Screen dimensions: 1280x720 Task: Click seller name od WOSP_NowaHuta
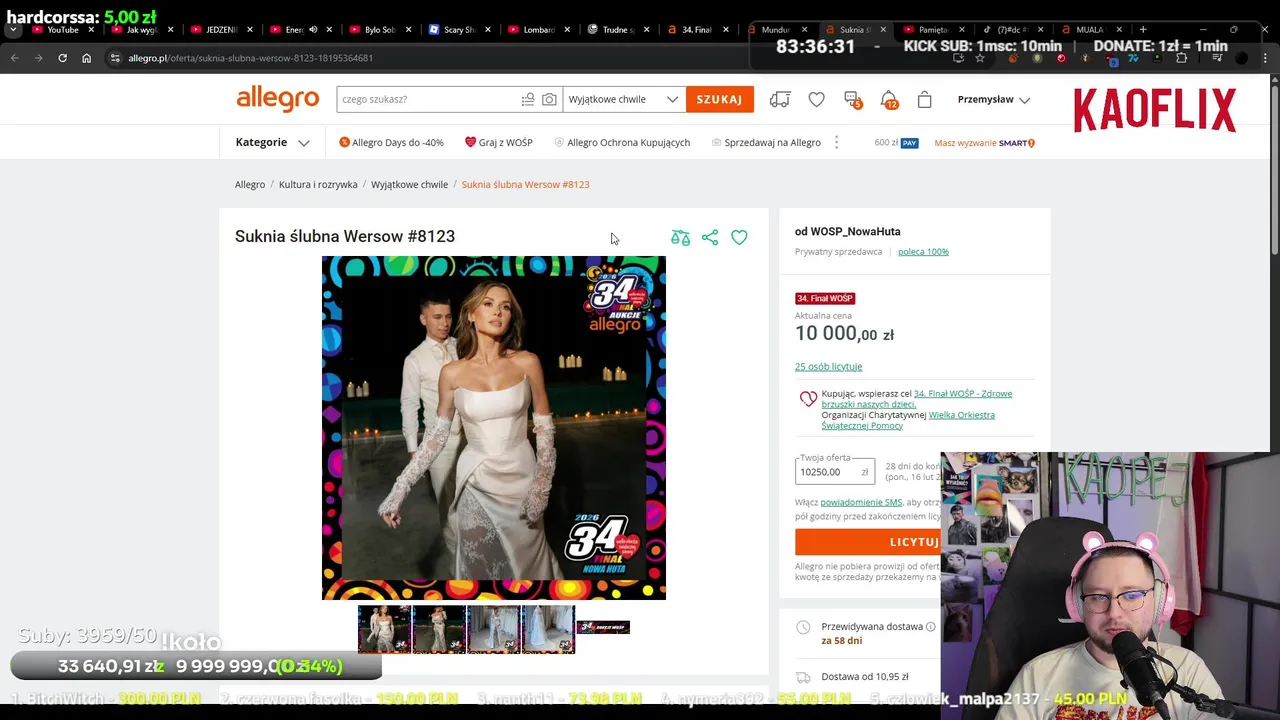pos(847,231)
